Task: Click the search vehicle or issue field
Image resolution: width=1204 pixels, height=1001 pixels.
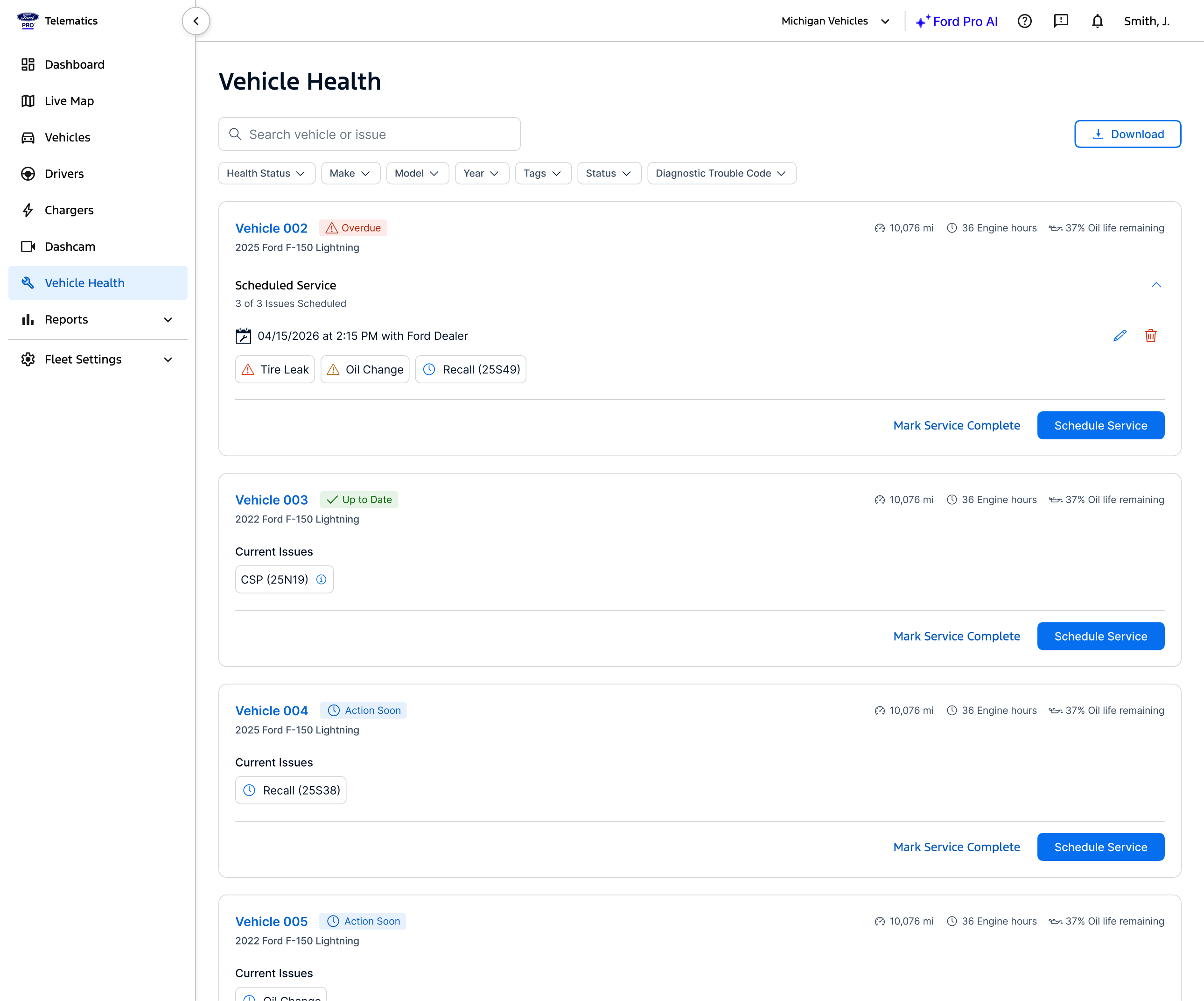Action: tap(369, 134)
